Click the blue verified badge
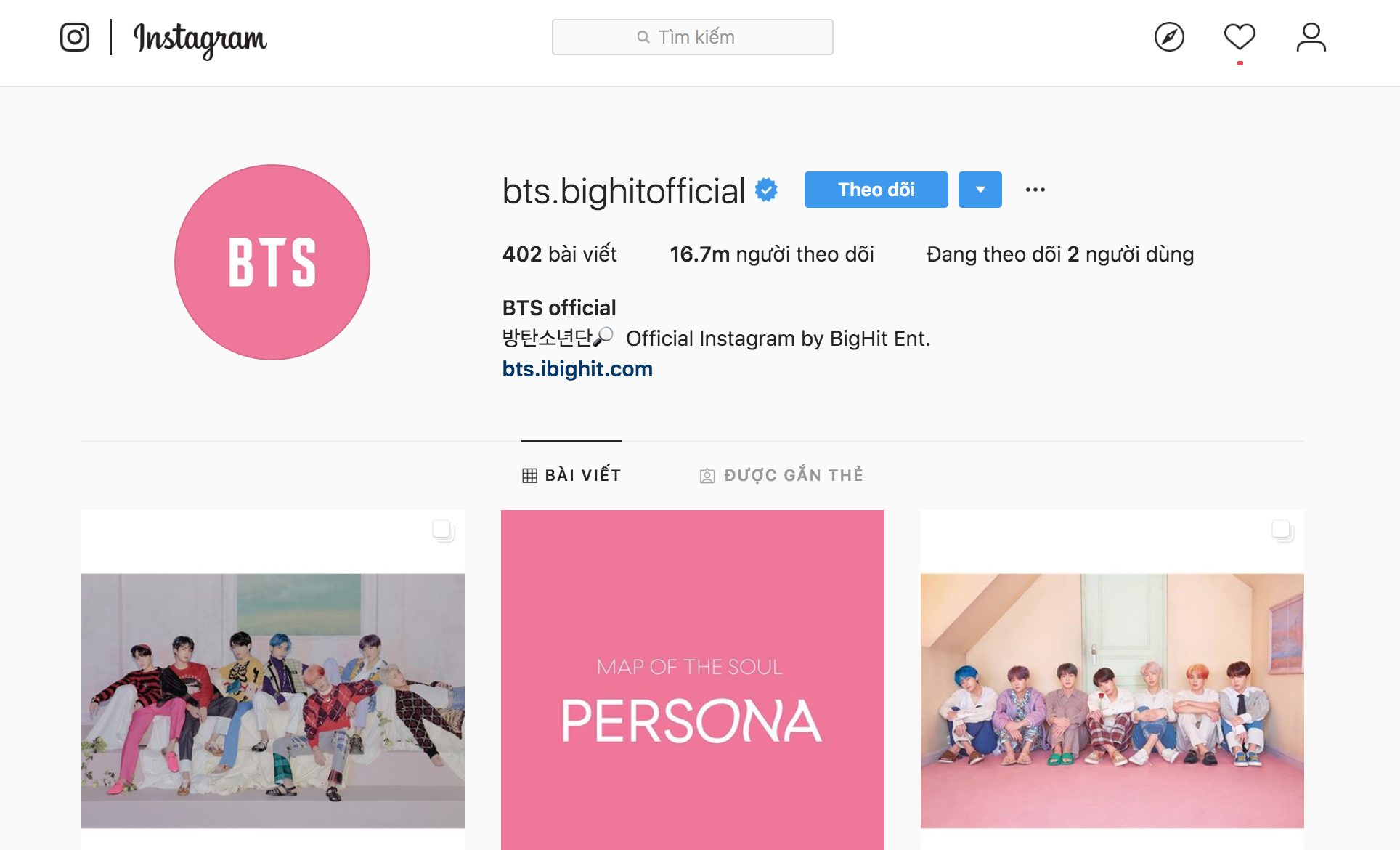Image resolution: width=1400 pixels, height=850 pixels. tap(766, 190)
